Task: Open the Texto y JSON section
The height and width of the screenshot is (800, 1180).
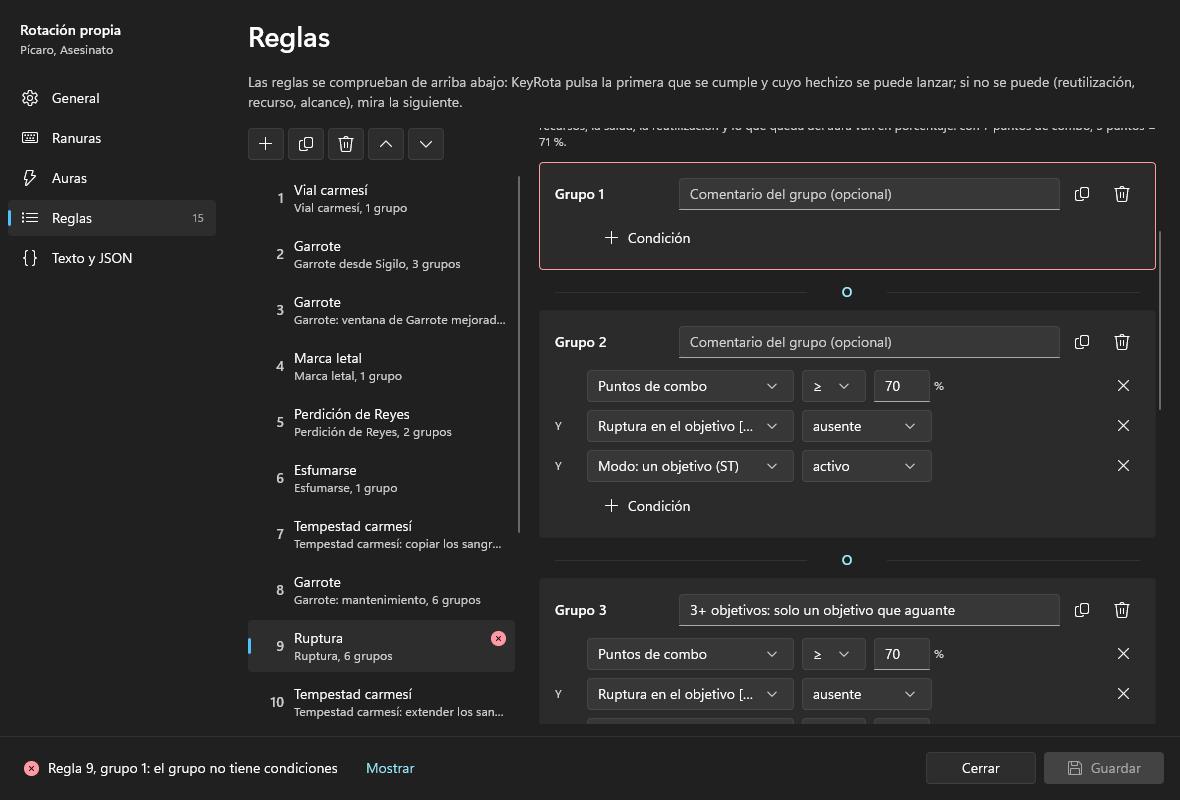Action: click(x=112, y=258)
